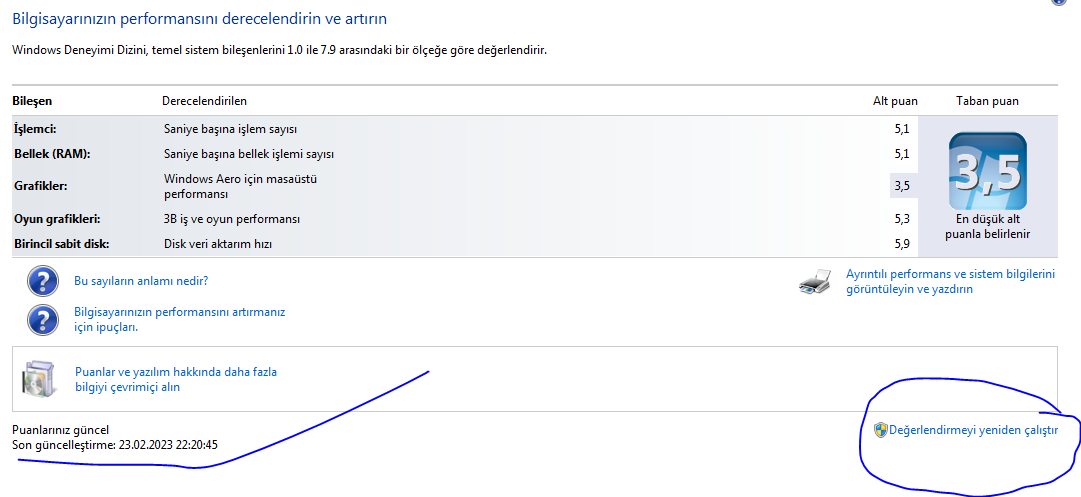Click 'Değerlendirmeyi yeniden çalıştır' to rerun assessment

973,431
